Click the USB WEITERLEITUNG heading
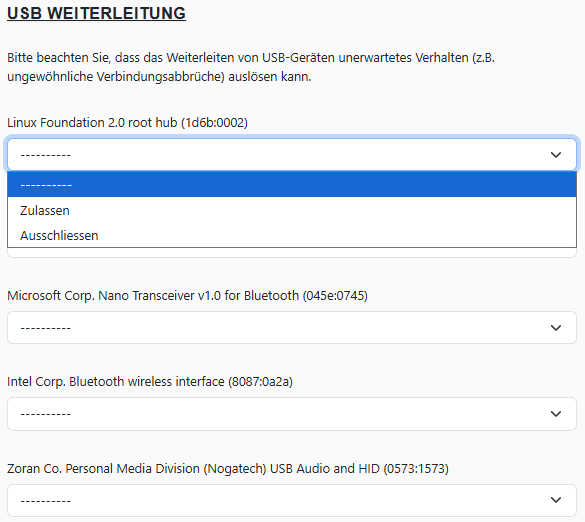 (x=96, y=14)
